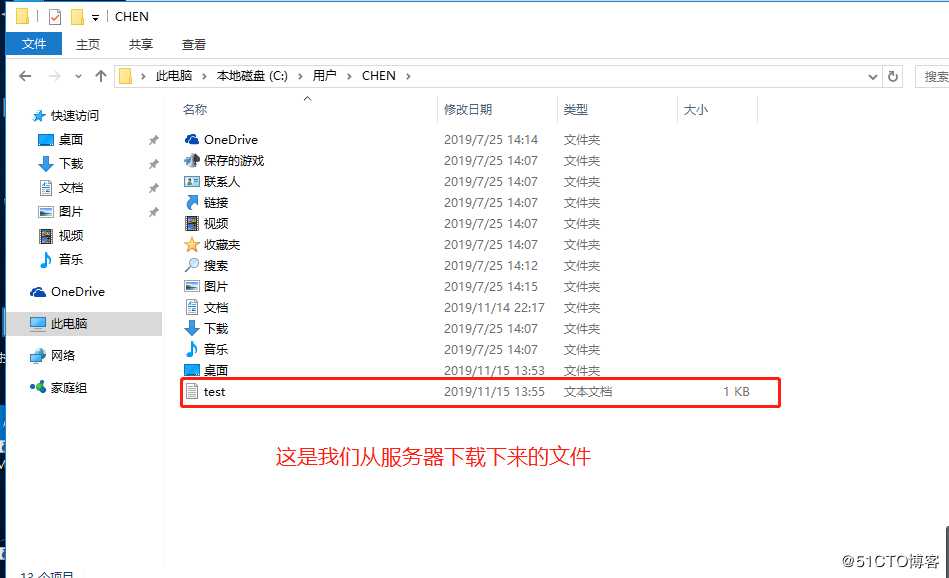
Task: Click the 2019/7/25 14:14 date of OneDrive
Action: 491,140
